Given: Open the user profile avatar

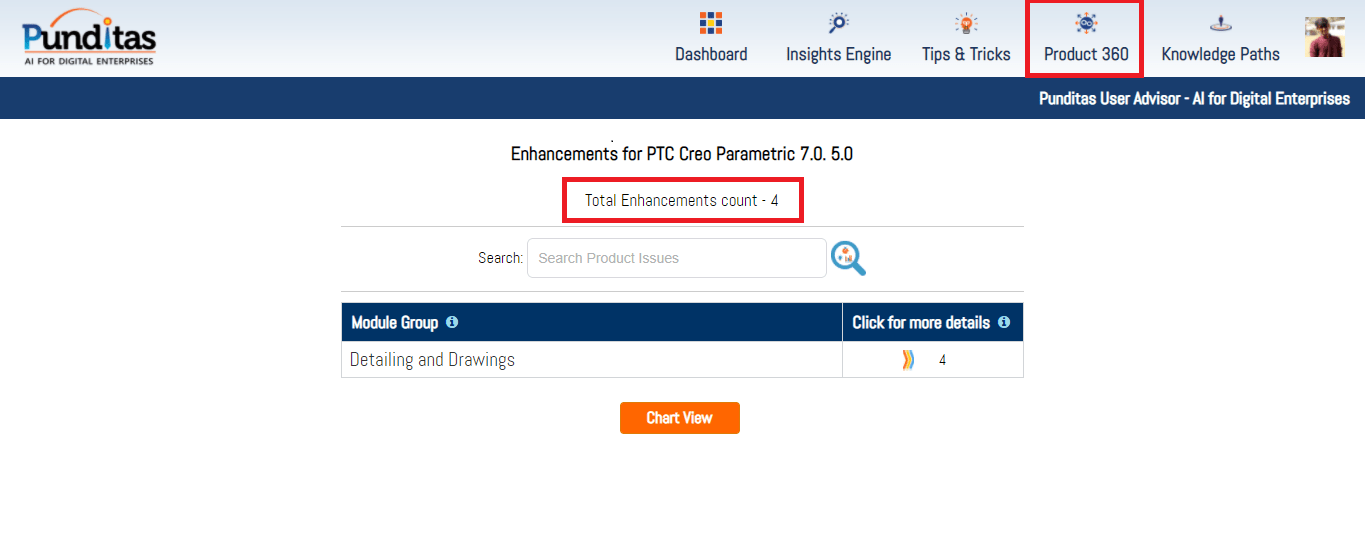Looking at the screenshot, I should click(1325, 37).
